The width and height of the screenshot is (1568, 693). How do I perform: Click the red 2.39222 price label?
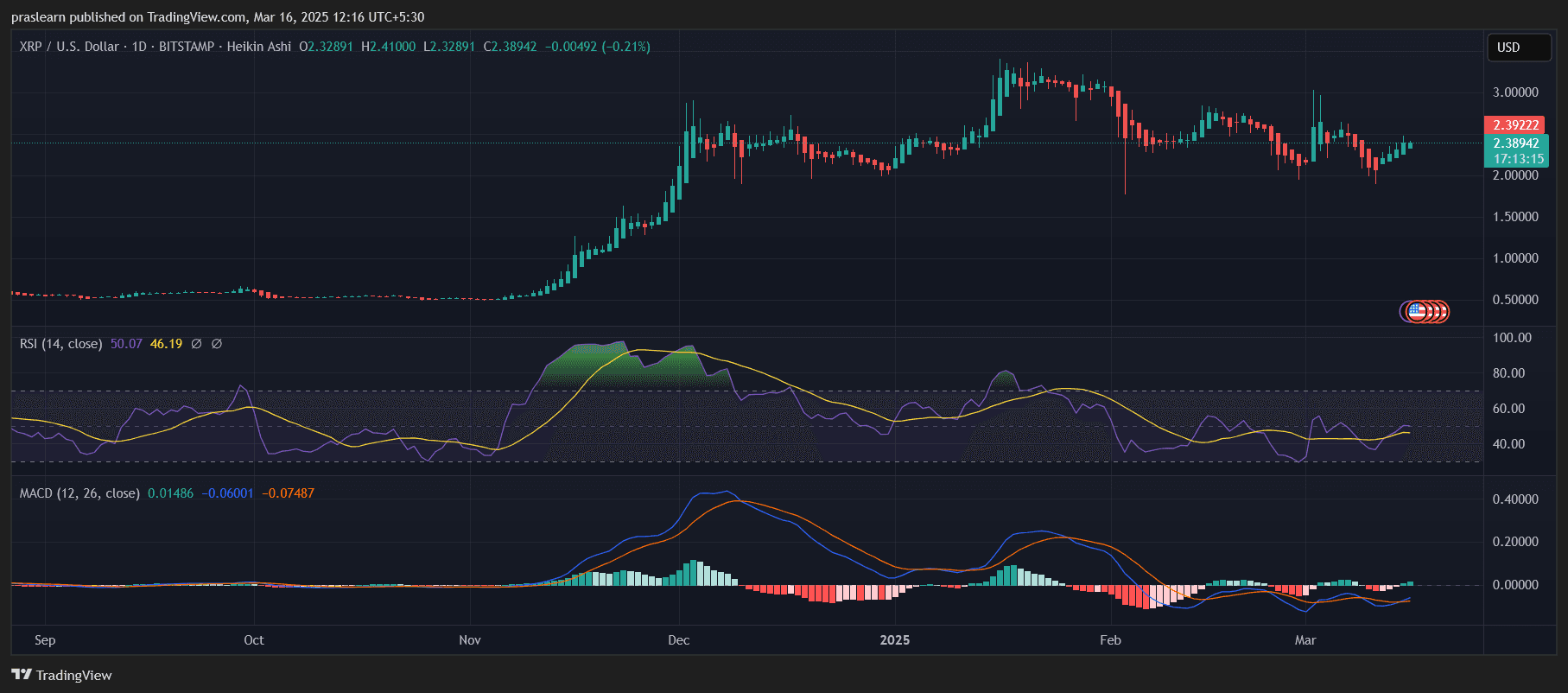tap(1515, 125)
